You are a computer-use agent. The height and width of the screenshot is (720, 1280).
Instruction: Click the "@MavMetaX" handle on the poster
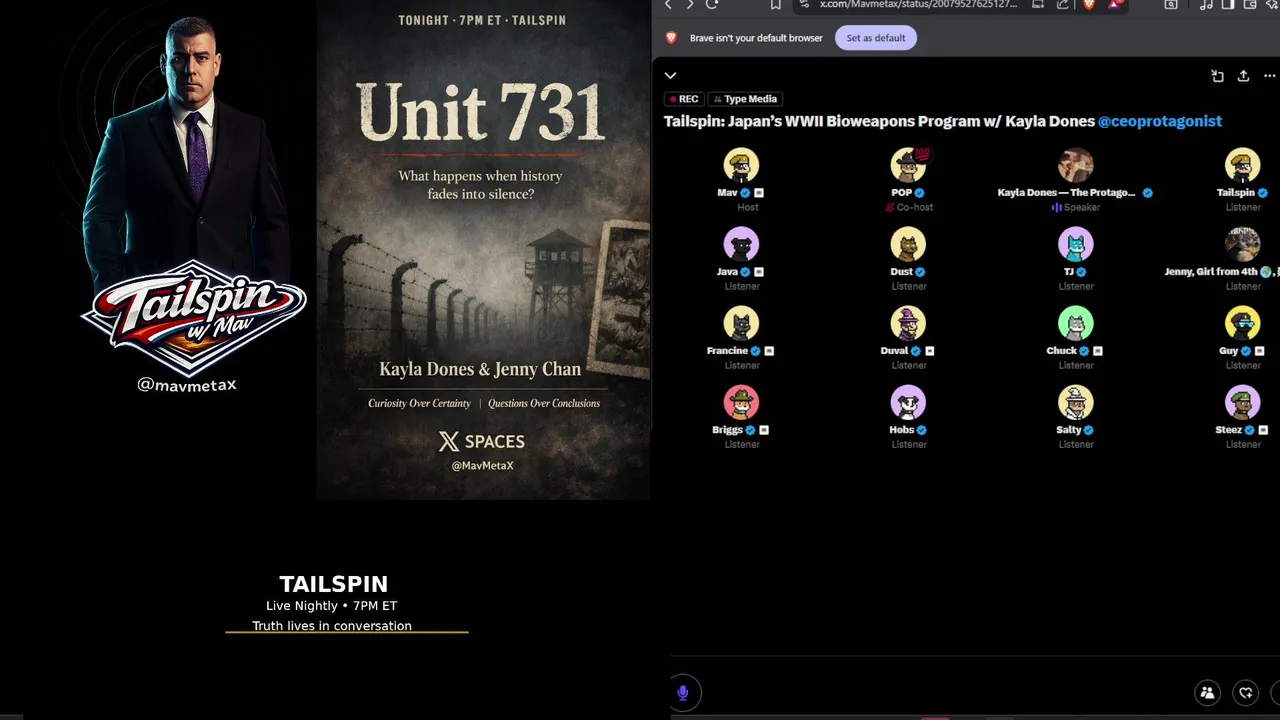click(482, 465)
